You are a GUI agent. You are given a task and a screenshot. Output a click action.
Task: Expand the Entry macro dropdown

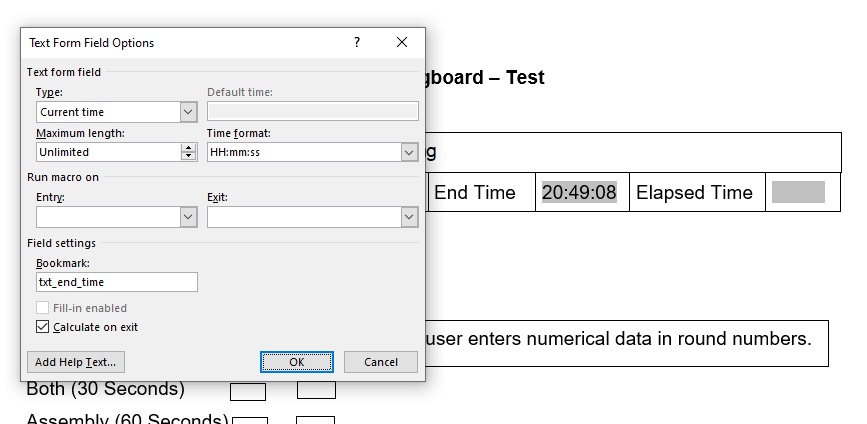[189, 217]
